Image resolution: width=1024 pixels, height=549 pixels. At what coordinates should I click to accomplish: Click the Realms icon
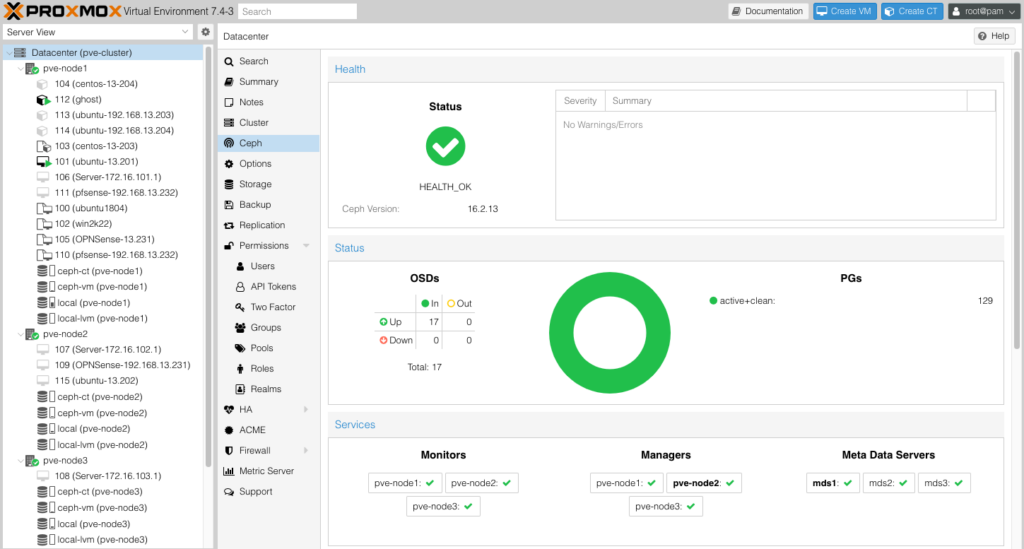240,389
